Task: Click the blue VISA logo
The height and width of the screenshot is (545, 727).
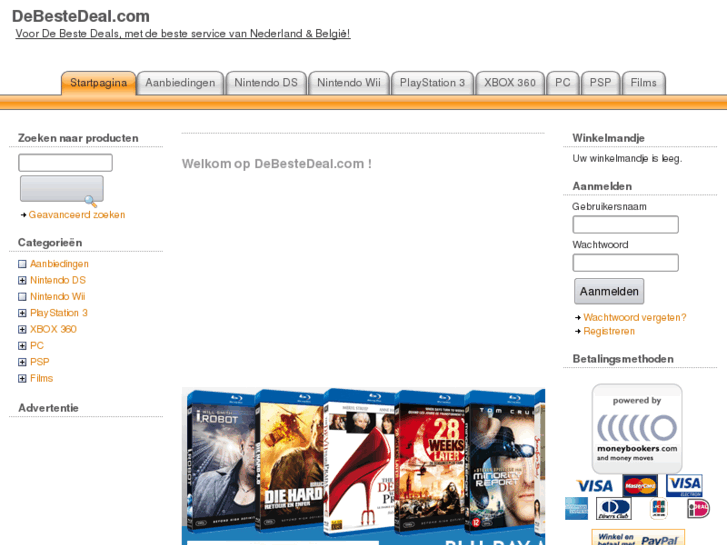Action: click(x=595, y=486)
